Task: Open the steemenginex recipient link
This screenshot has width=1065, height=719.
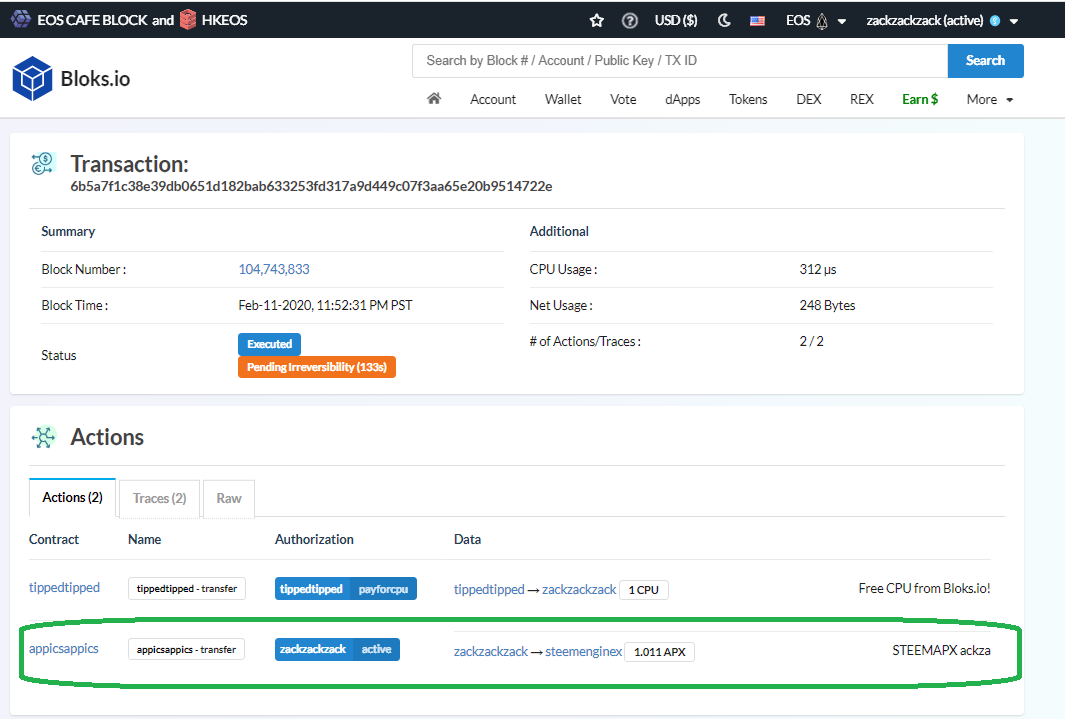Action: [583, 652]
